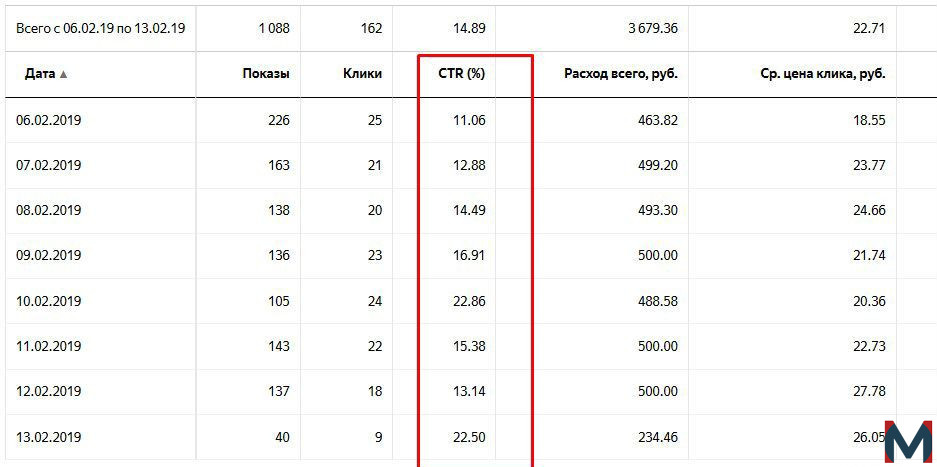Sort table by Клики column header

pyautogui.click(x=363, y=74)
